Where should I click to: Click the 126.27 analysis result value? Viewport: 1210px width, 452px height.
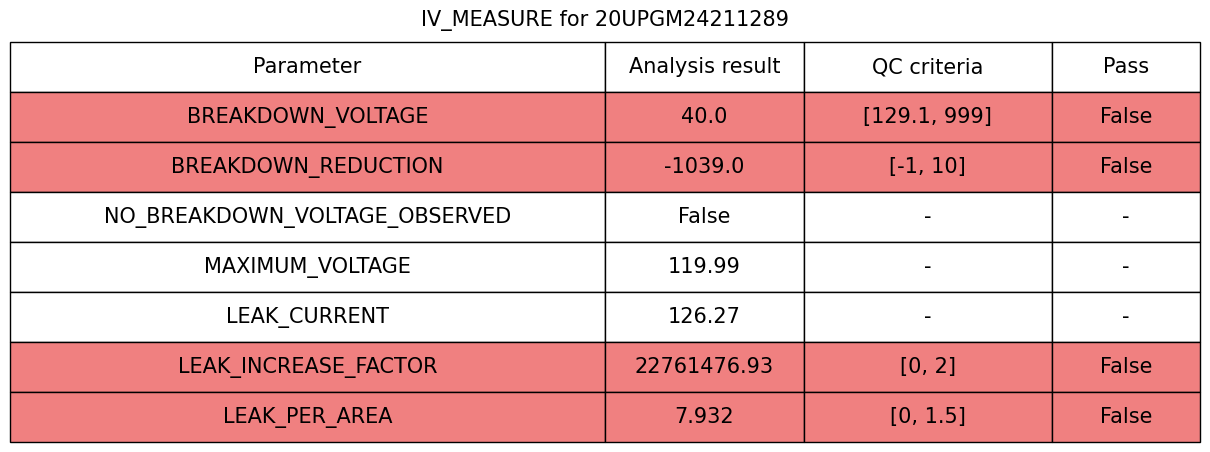click(x=704, y=317)
